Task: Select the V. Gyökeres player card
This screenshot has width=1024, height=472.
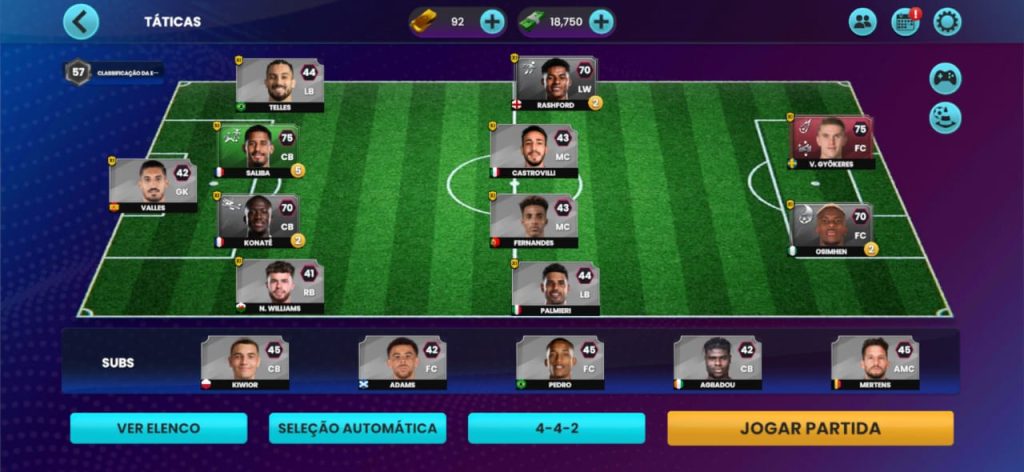Action: [x=831, y=142]
